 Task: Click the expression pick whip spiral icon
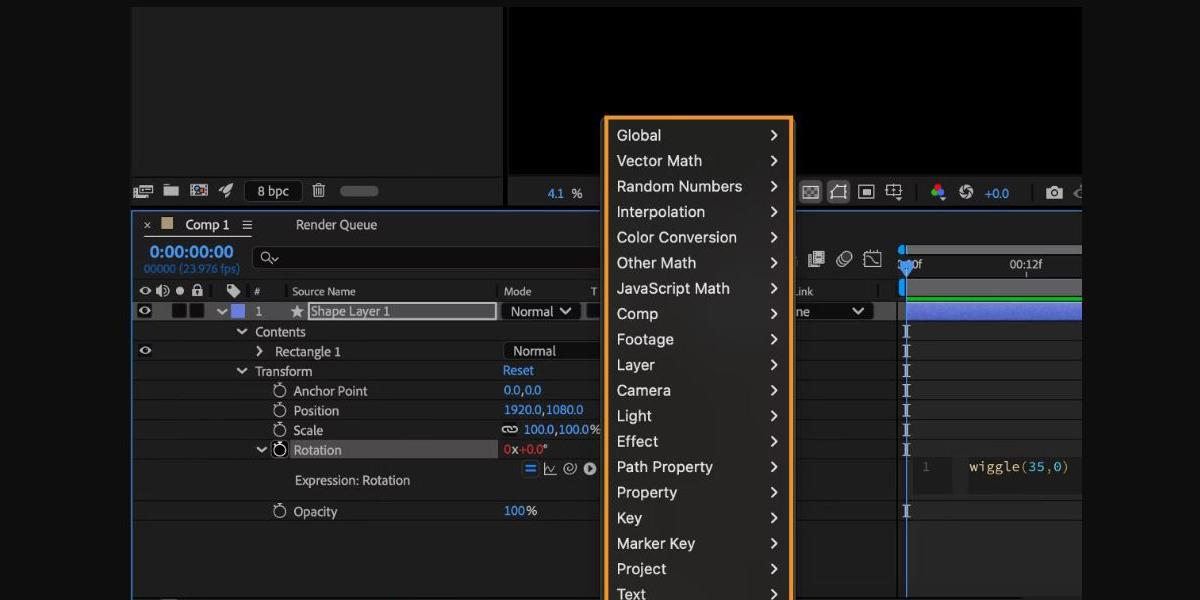(570, 469)
